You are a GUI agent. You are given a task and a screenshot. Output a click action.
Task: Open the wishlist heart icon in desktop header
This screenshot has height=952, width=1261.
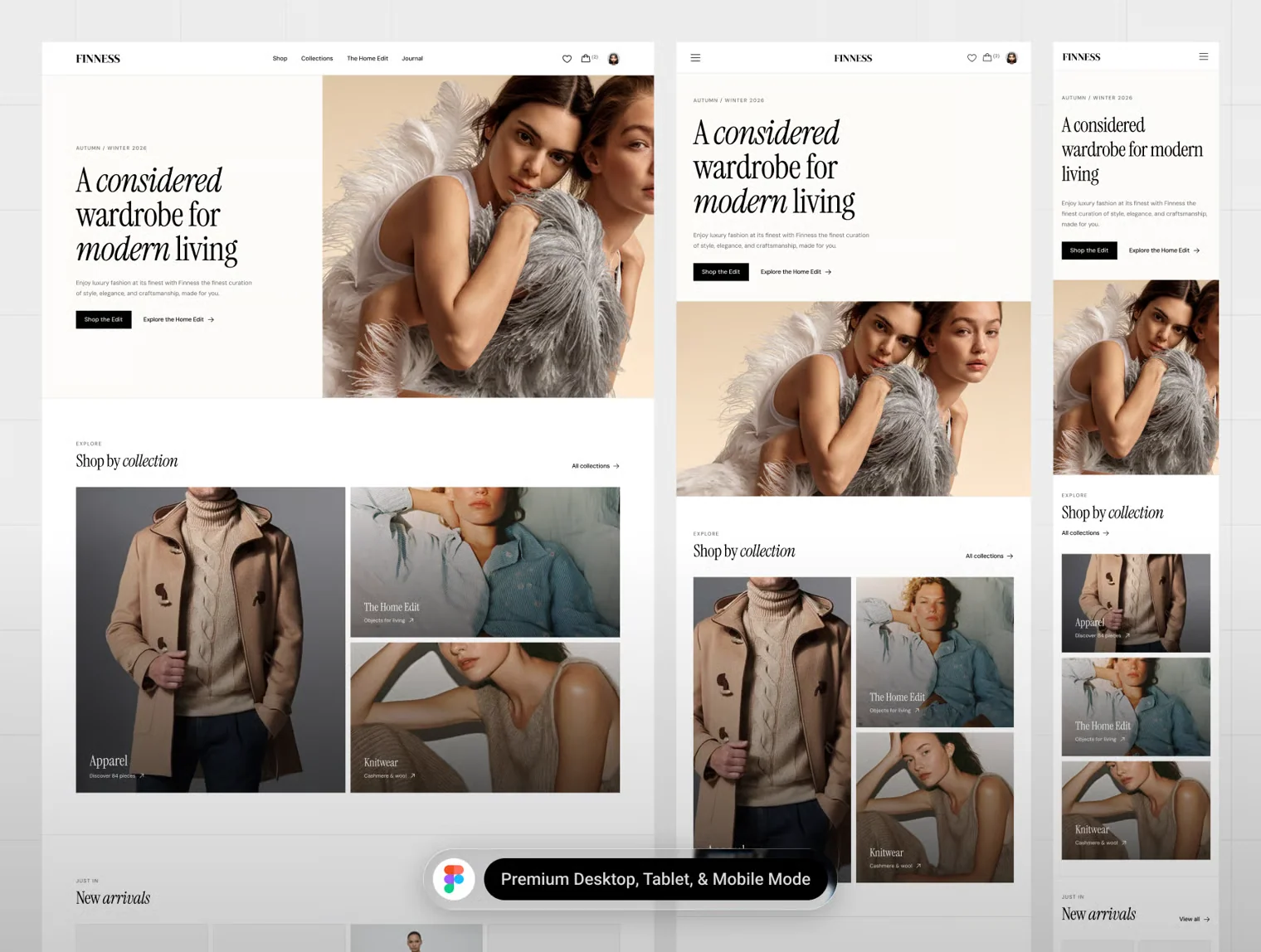pos(567,59)
